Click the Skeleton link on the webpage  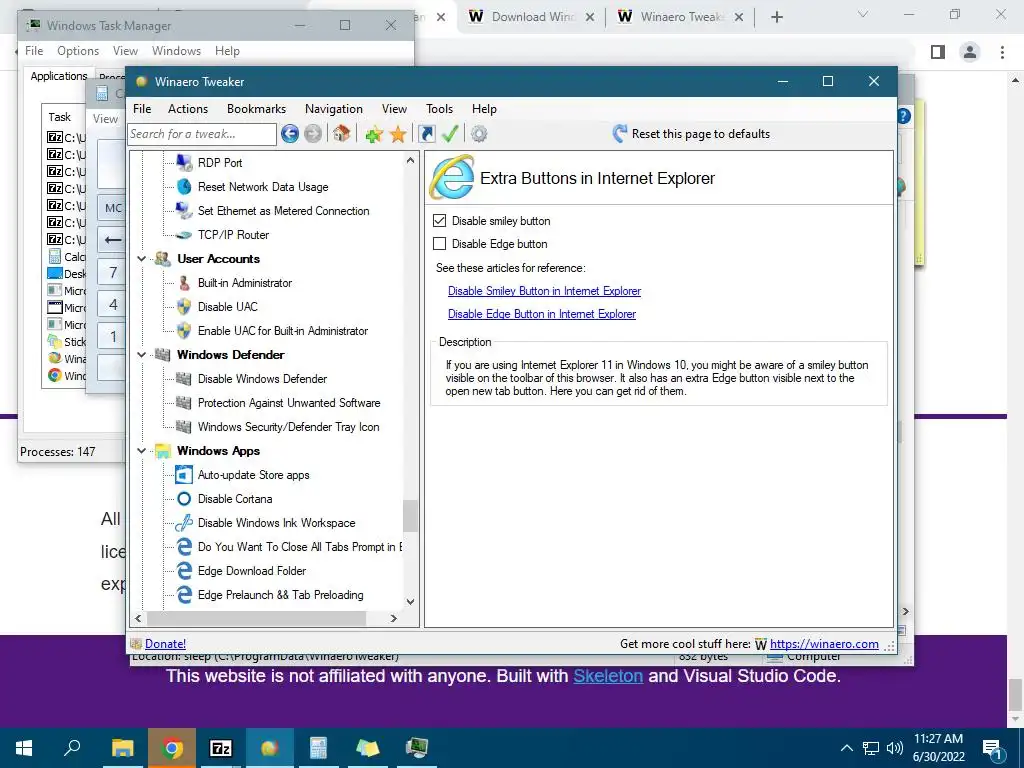[x=608, y=676]
